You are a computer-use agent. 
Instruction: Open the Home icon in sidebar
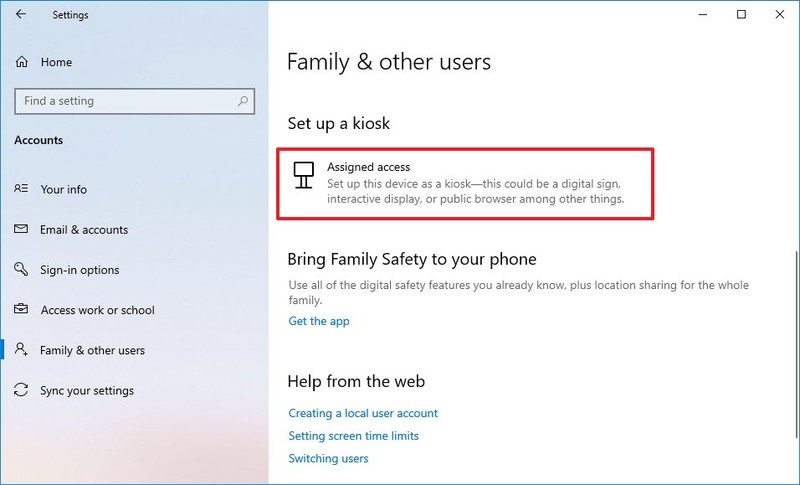coord(21,62)
